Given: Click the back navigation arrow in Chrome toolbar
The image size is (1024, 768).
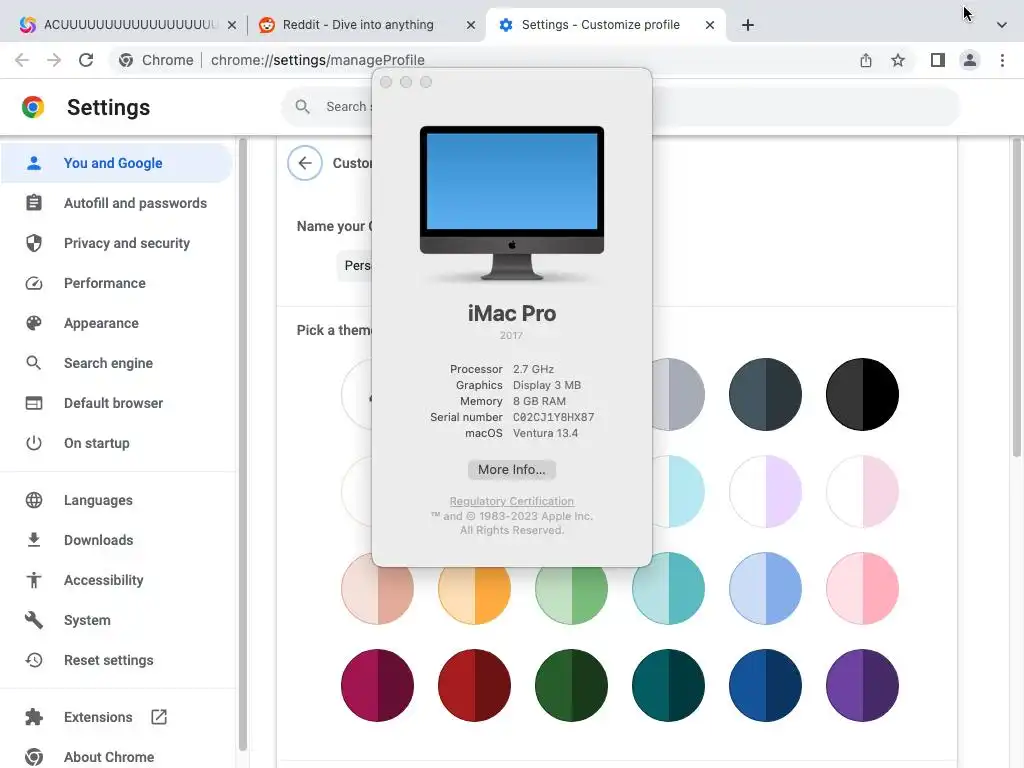Looking at the screenshot, I should [22, 60].
